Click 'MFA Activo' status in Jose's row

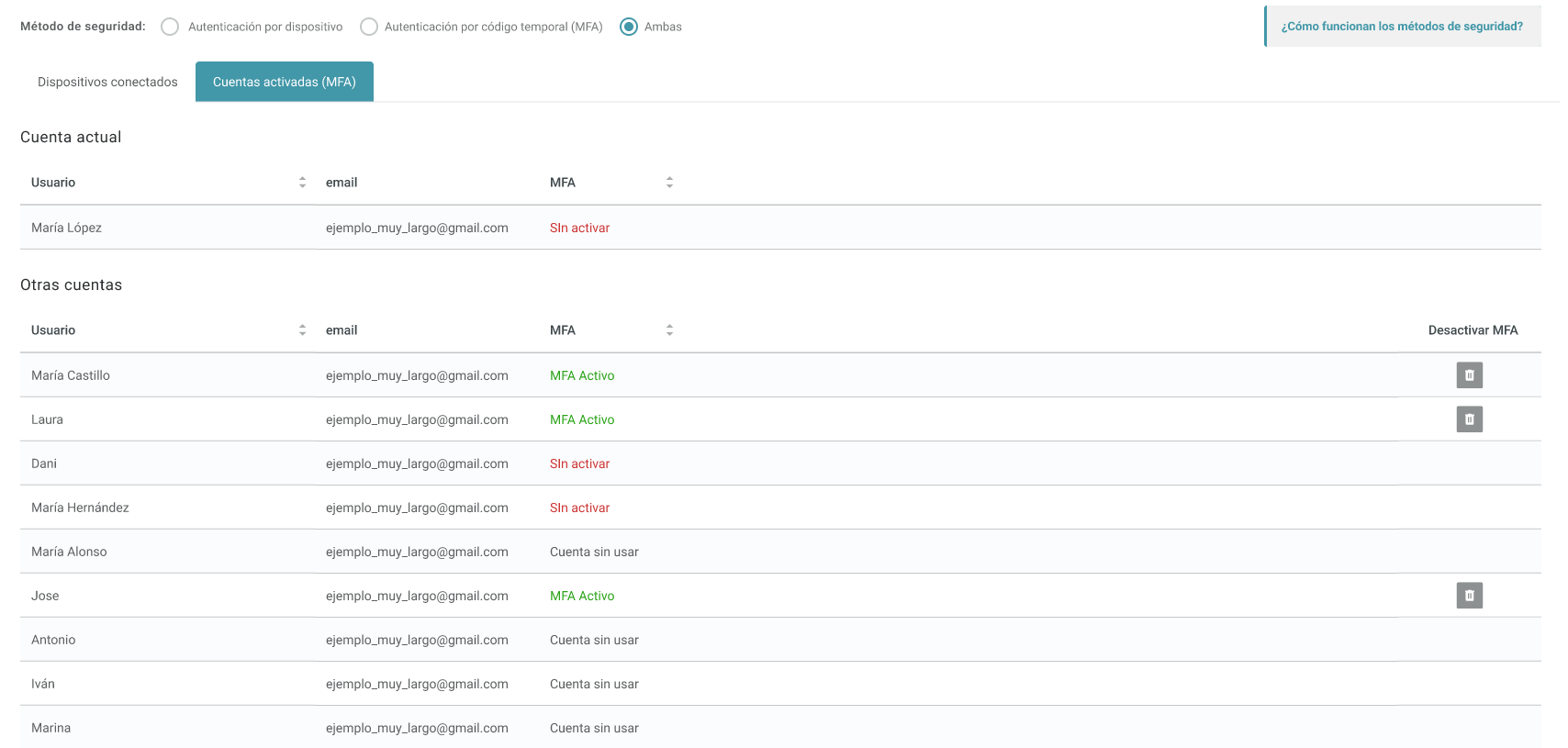click(x=582, y=596)
